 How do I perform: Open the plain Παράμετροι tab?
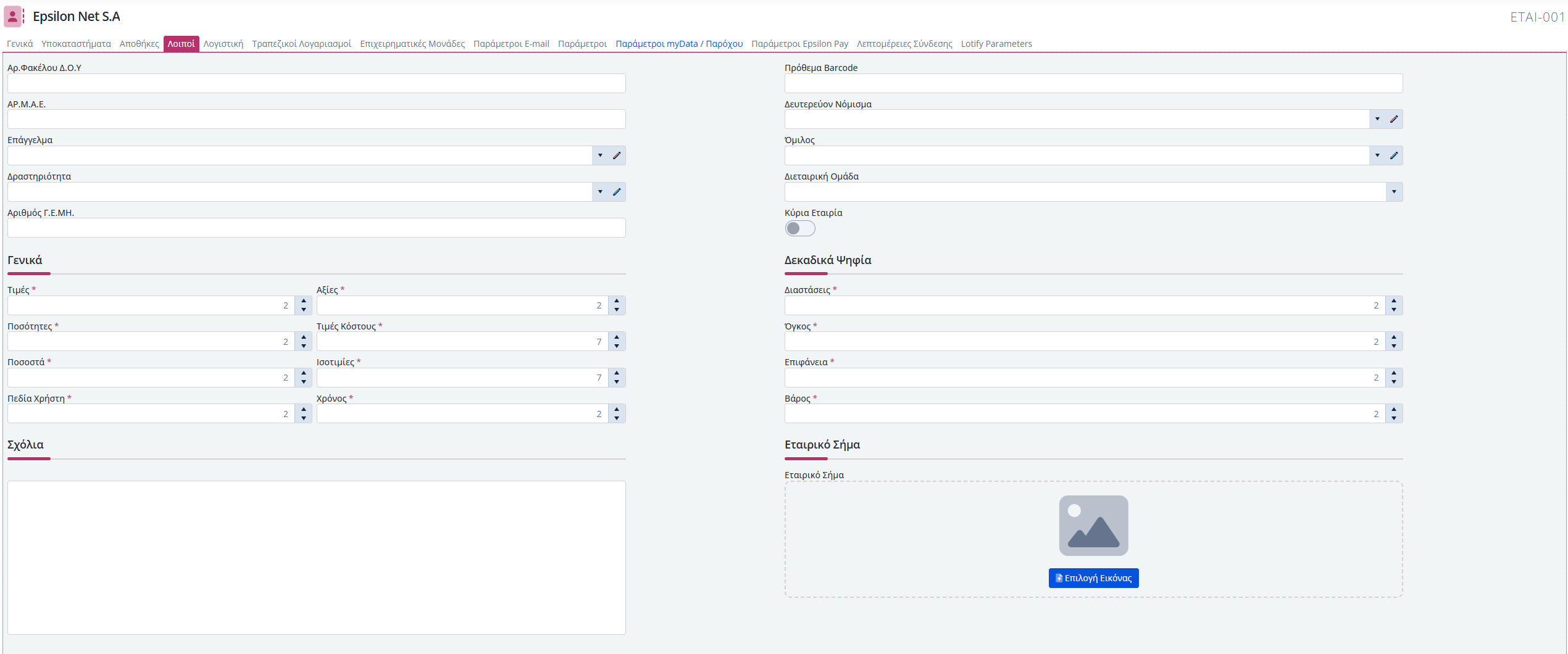[582, 44]
